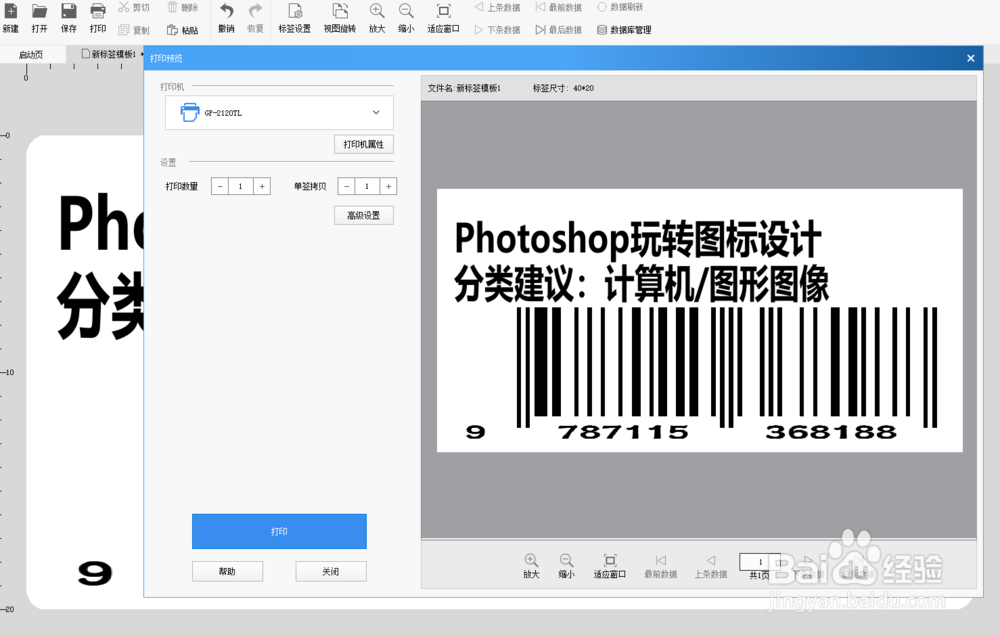
Task: Undo last action with 撤销
Action: 226,18
